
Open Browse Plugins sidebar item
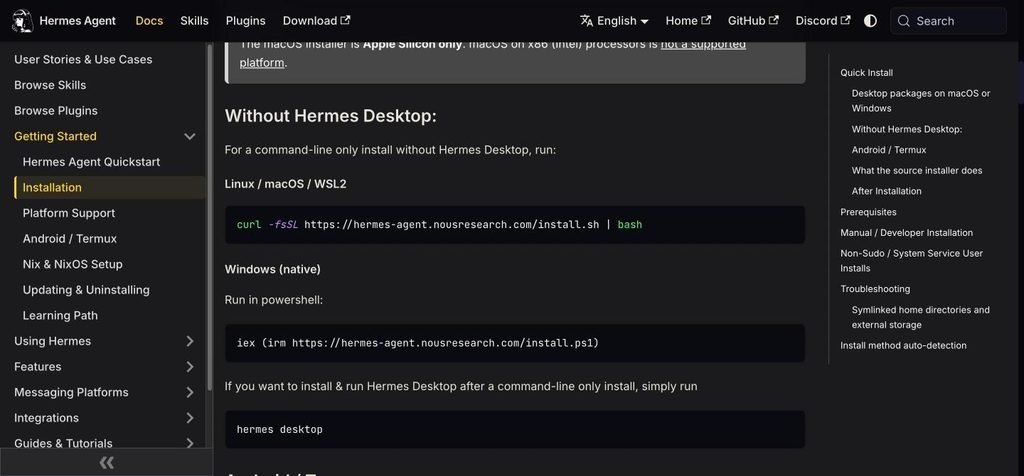[x=56, y=111]
